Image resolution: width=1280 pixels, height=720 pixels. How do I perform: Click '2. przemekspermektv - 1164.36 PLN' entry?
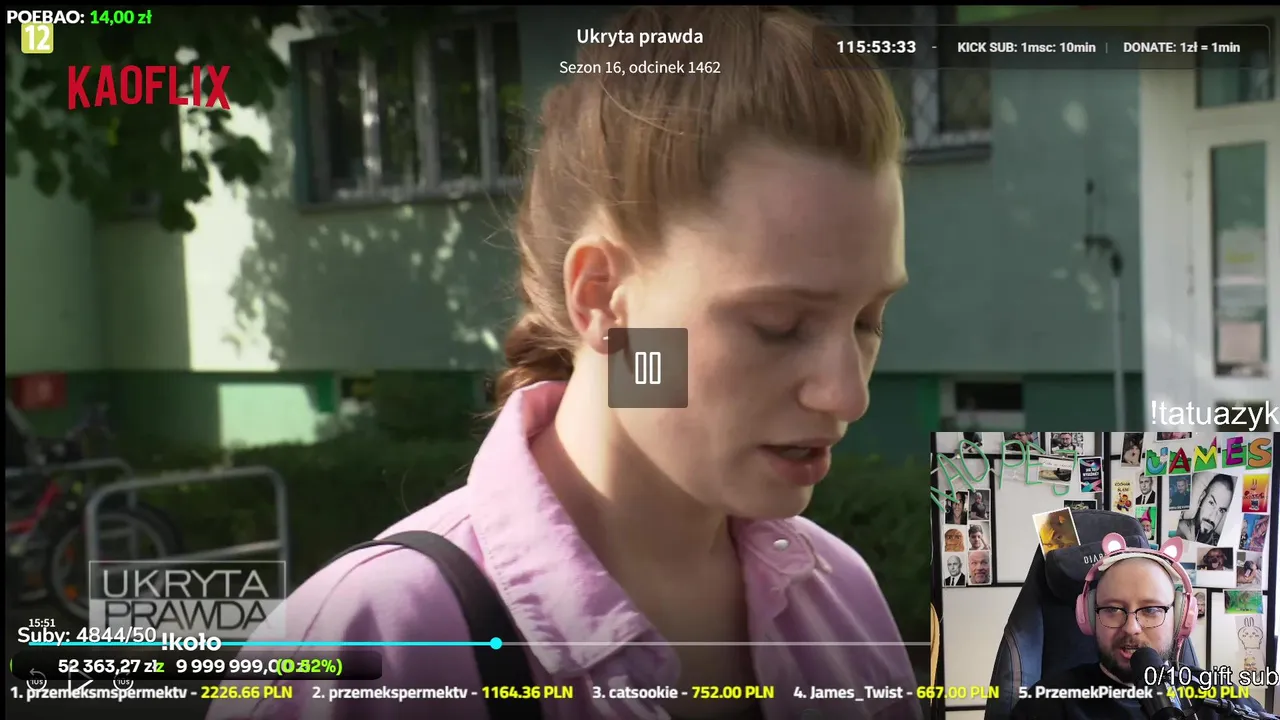click(x=442, y=692)
